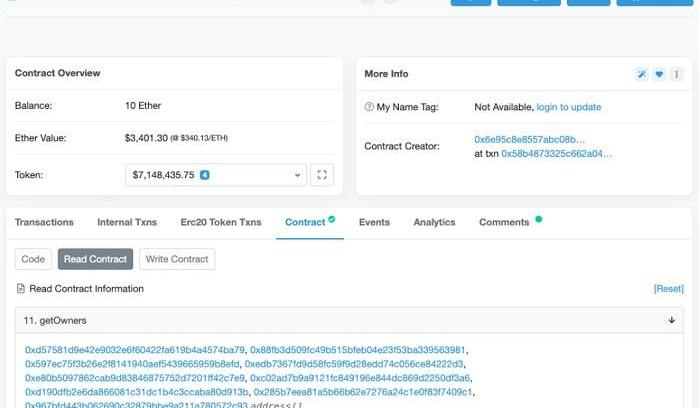
Task: Go to the Events tab
Action: click(374, 222)
